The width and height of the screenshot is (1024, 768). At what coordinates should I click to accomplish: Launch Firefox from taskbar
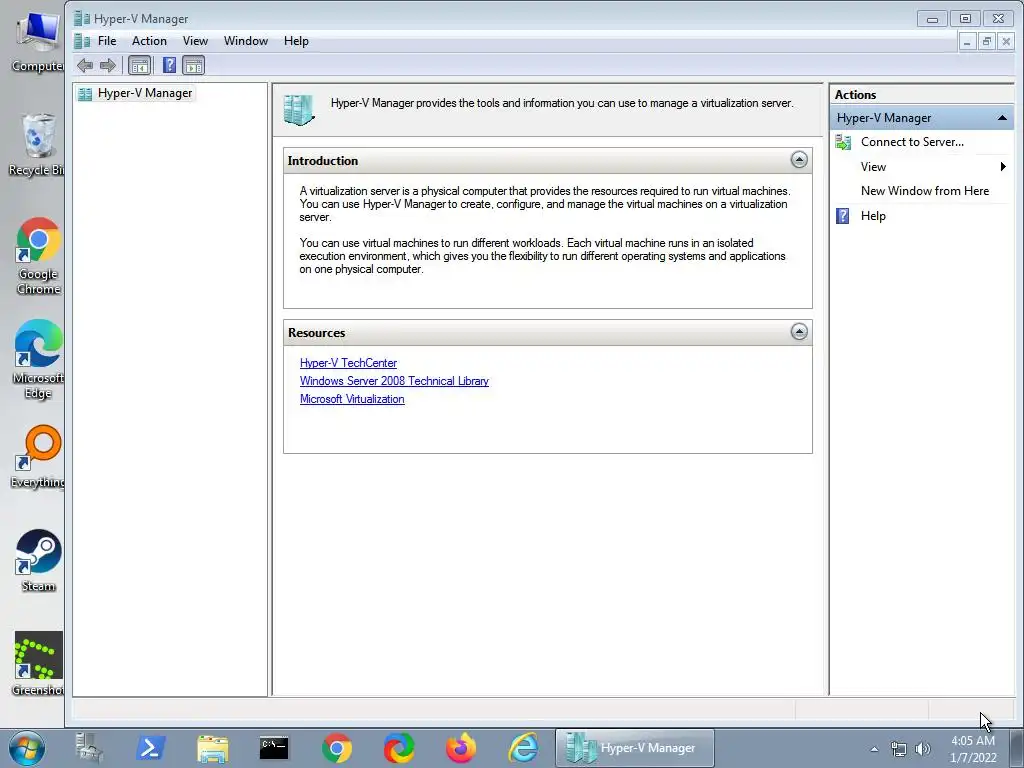point(460,748)
